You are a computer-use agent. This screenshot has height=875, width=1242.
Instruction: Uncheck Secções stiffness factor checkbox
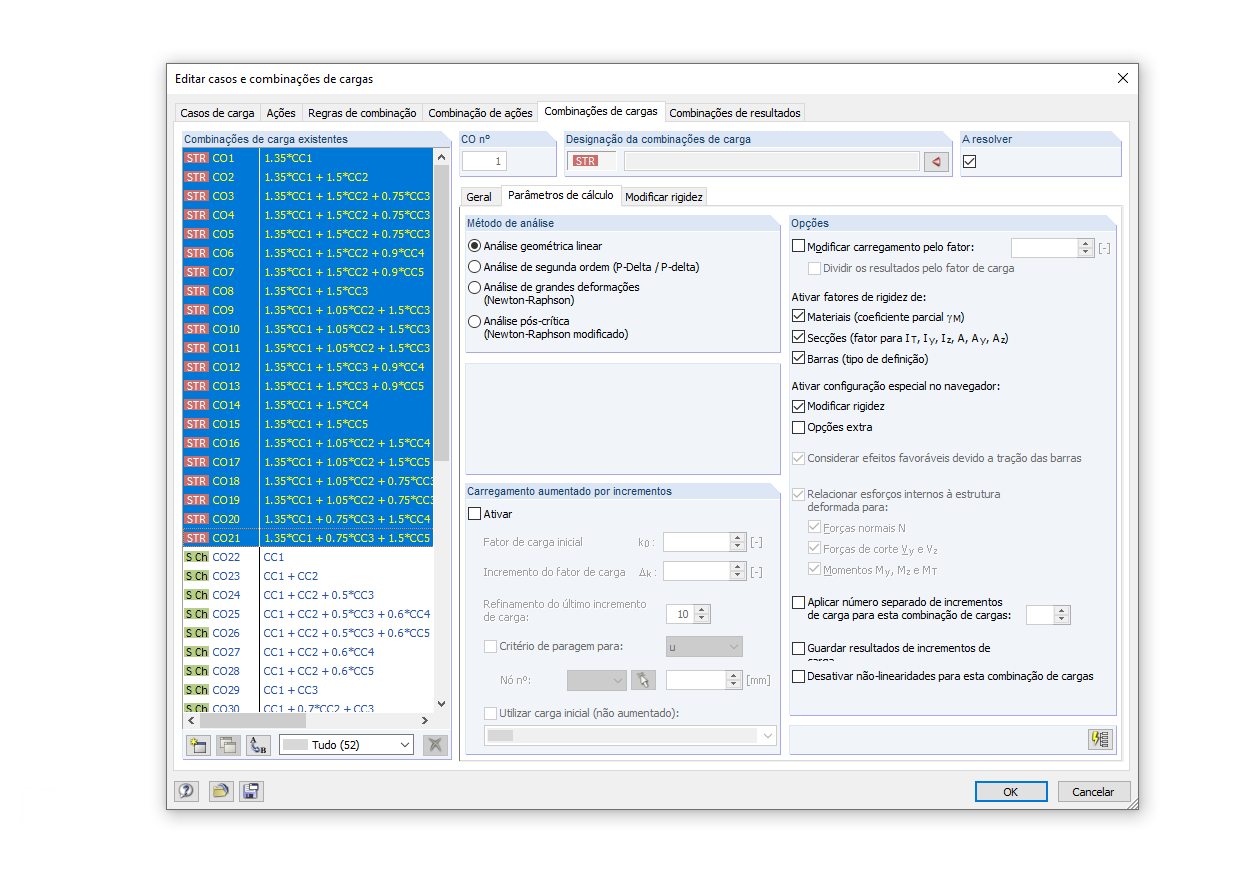(798, 338)
